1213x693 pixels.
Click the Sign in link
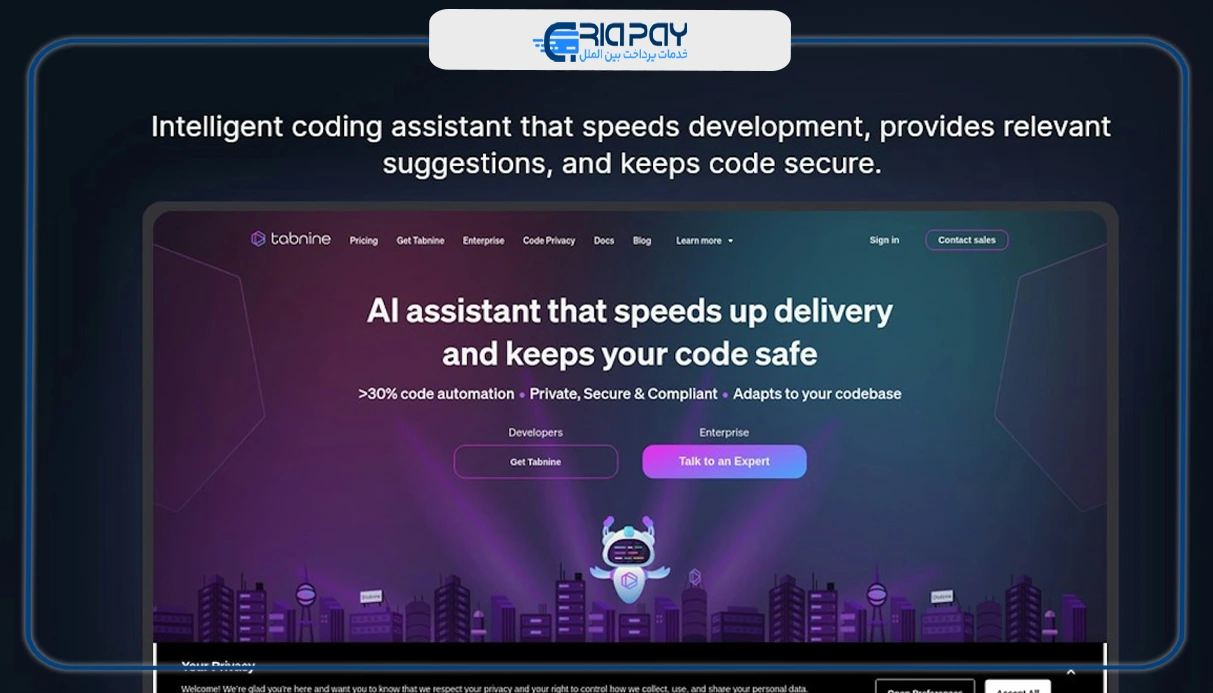click(884, 240)
